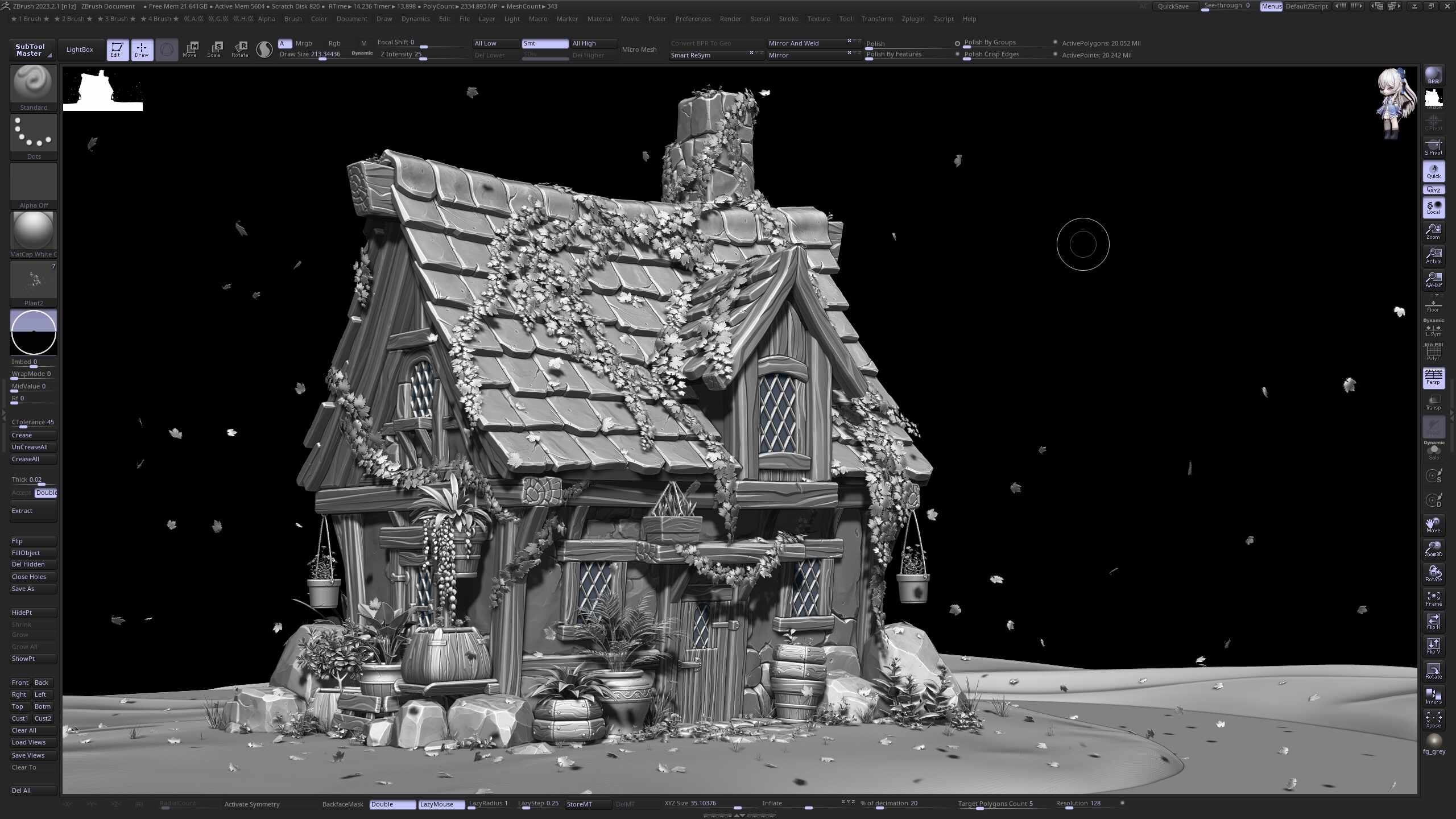Open the SubTool Master popup
Screen dimensions: 1456x819
point(30,49)
